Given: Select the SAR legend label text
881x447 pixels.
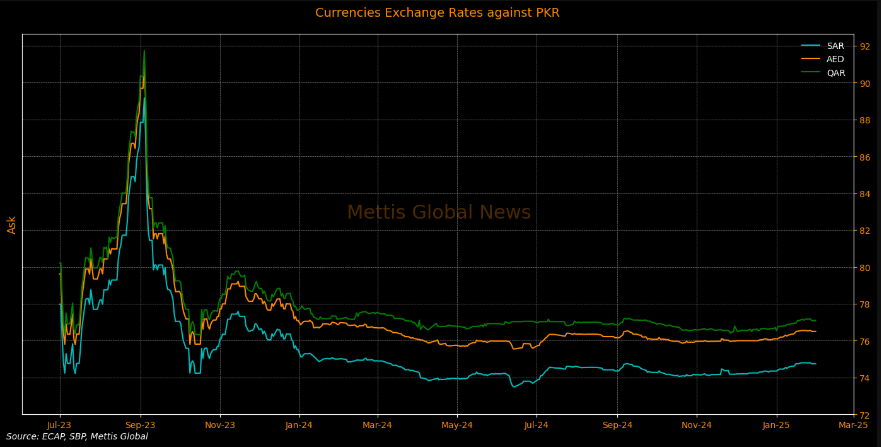Looking at the screenshot, I should click(836, 46).
